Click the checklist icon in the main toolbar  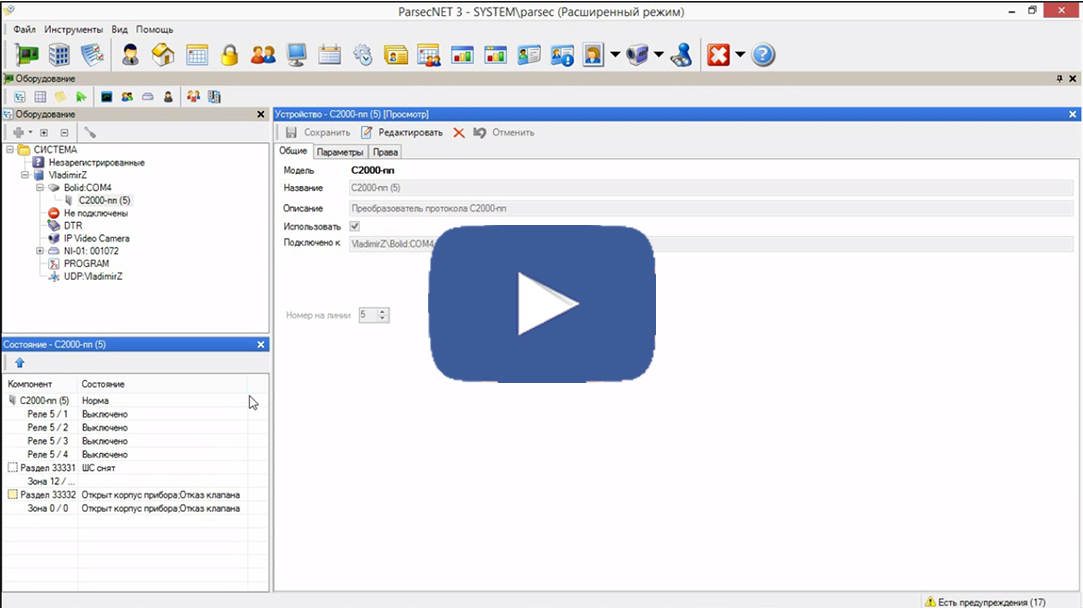[92, 55]
